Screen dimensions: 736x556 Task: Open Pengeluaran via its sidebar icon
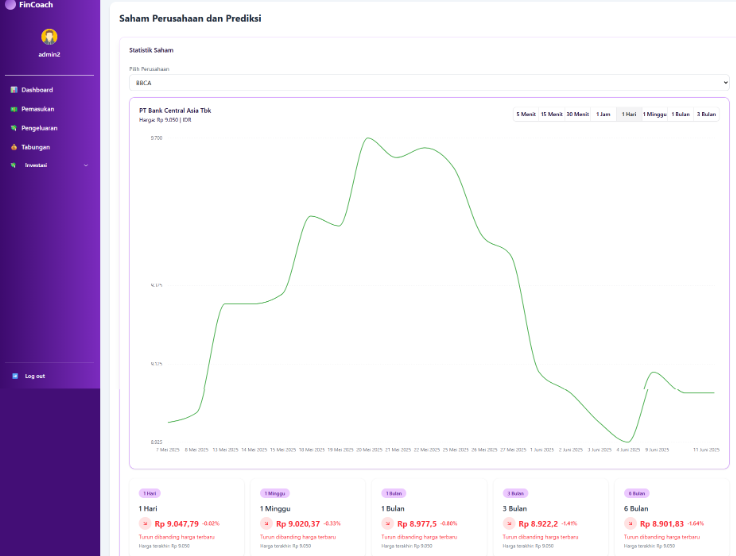(x=14, y=128)
